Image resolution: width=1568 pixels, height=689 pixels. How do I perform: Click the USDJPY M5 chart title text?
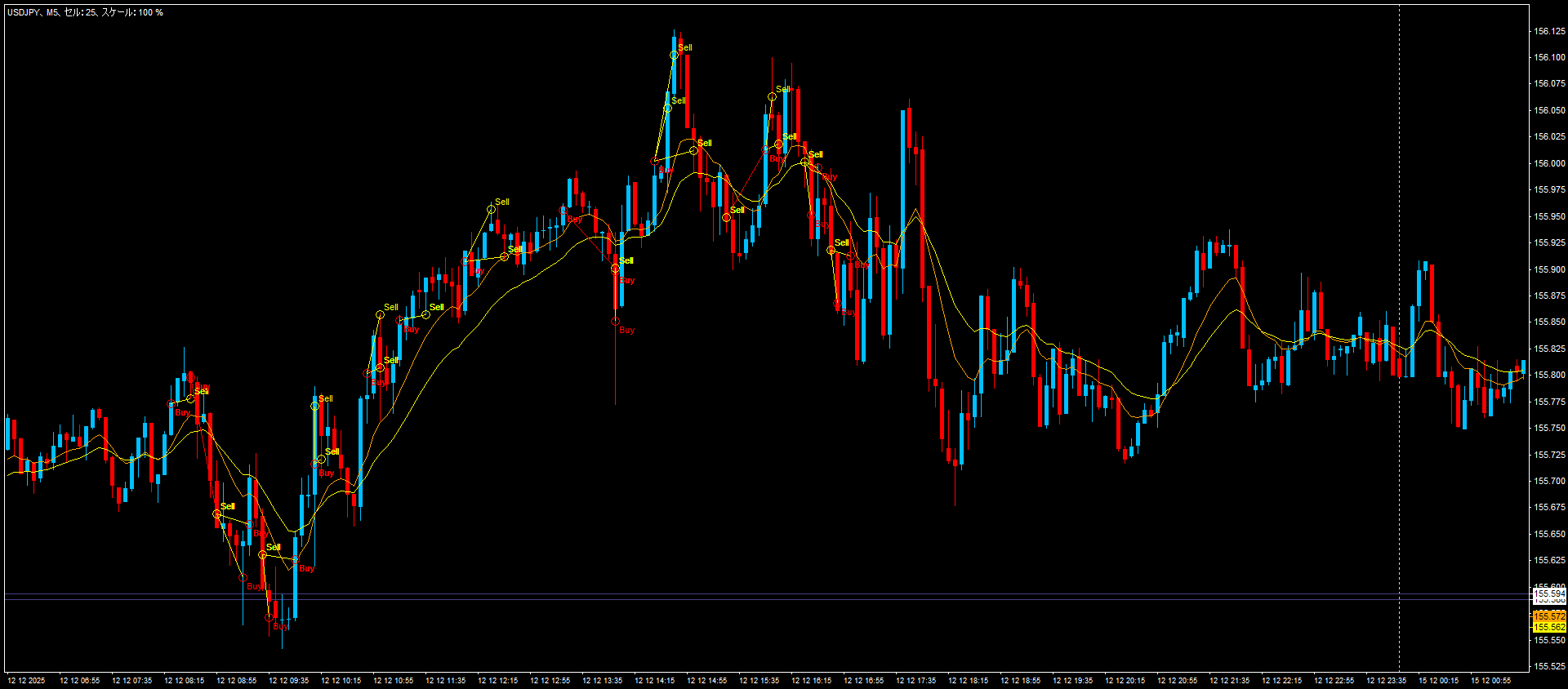coord(85,12)
